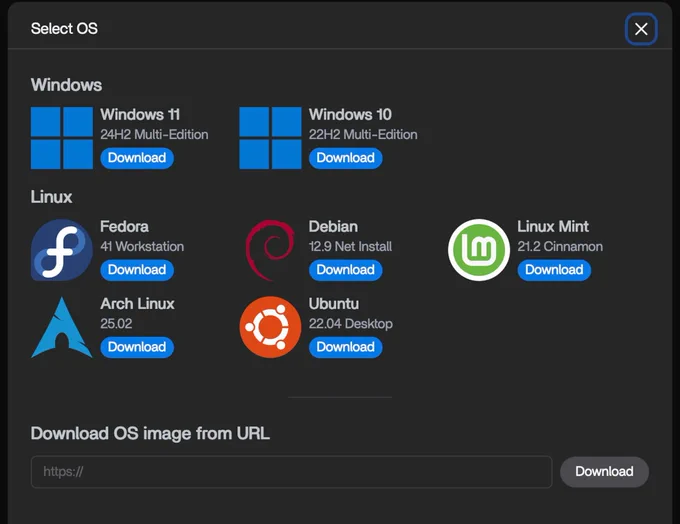Click the Debian swirl logo

(x=270, y=250)
